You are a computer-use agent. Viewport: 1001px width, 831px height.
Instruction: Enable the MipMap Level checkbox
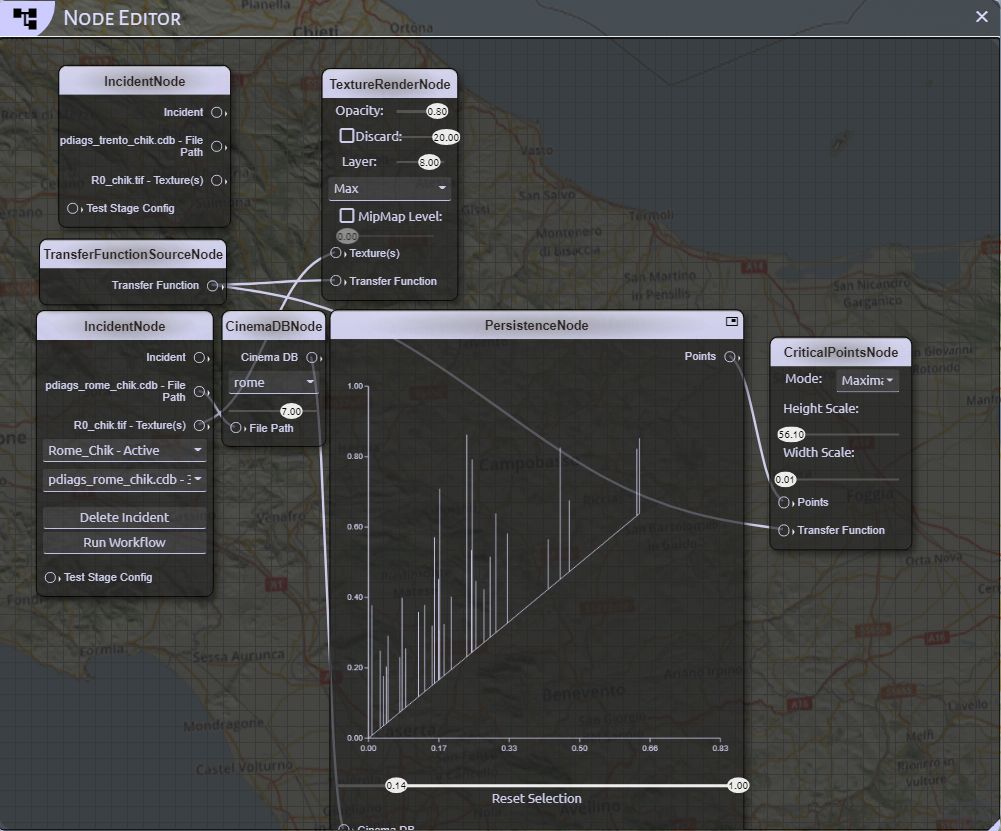tap(347, 215)
